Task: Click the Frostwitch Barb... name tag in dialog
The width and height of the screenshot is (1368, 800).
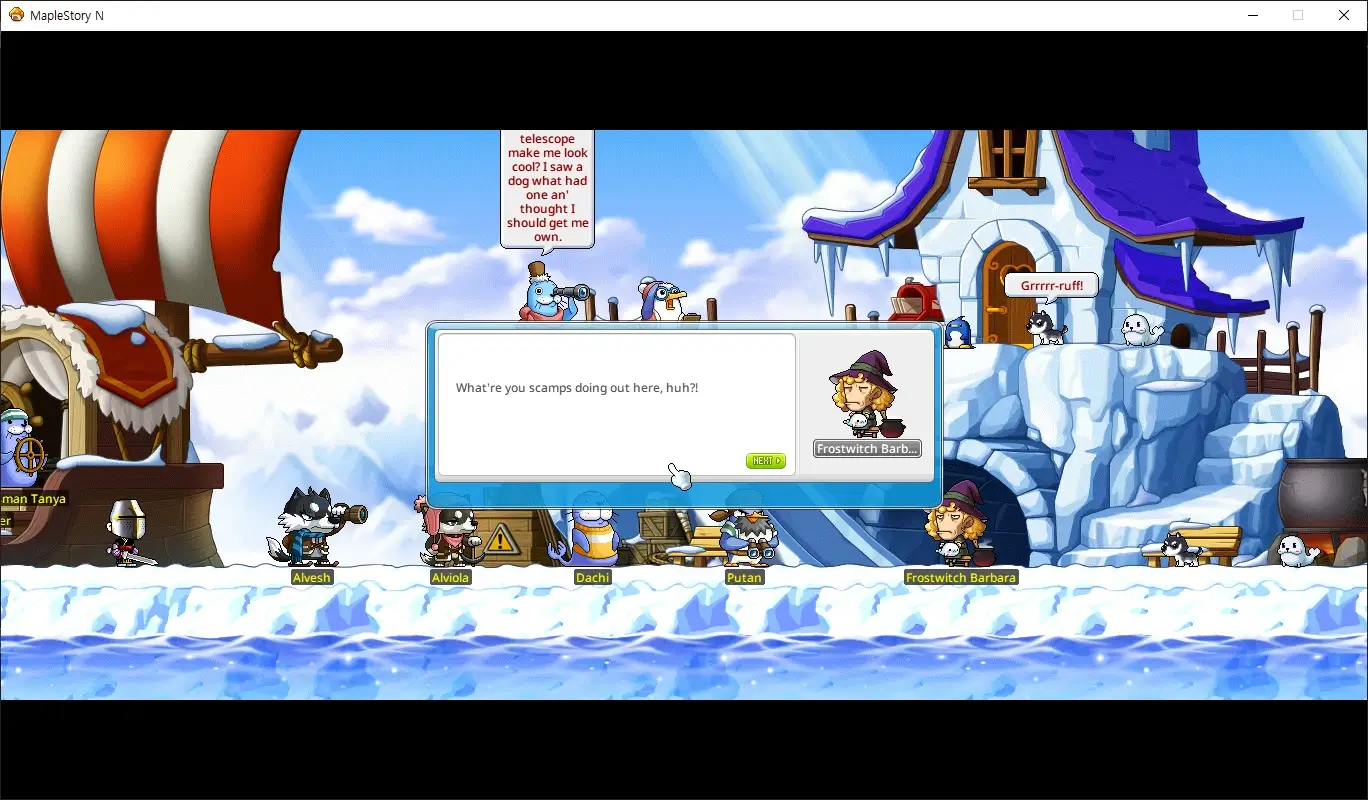Action: click(x=867, y=449)
